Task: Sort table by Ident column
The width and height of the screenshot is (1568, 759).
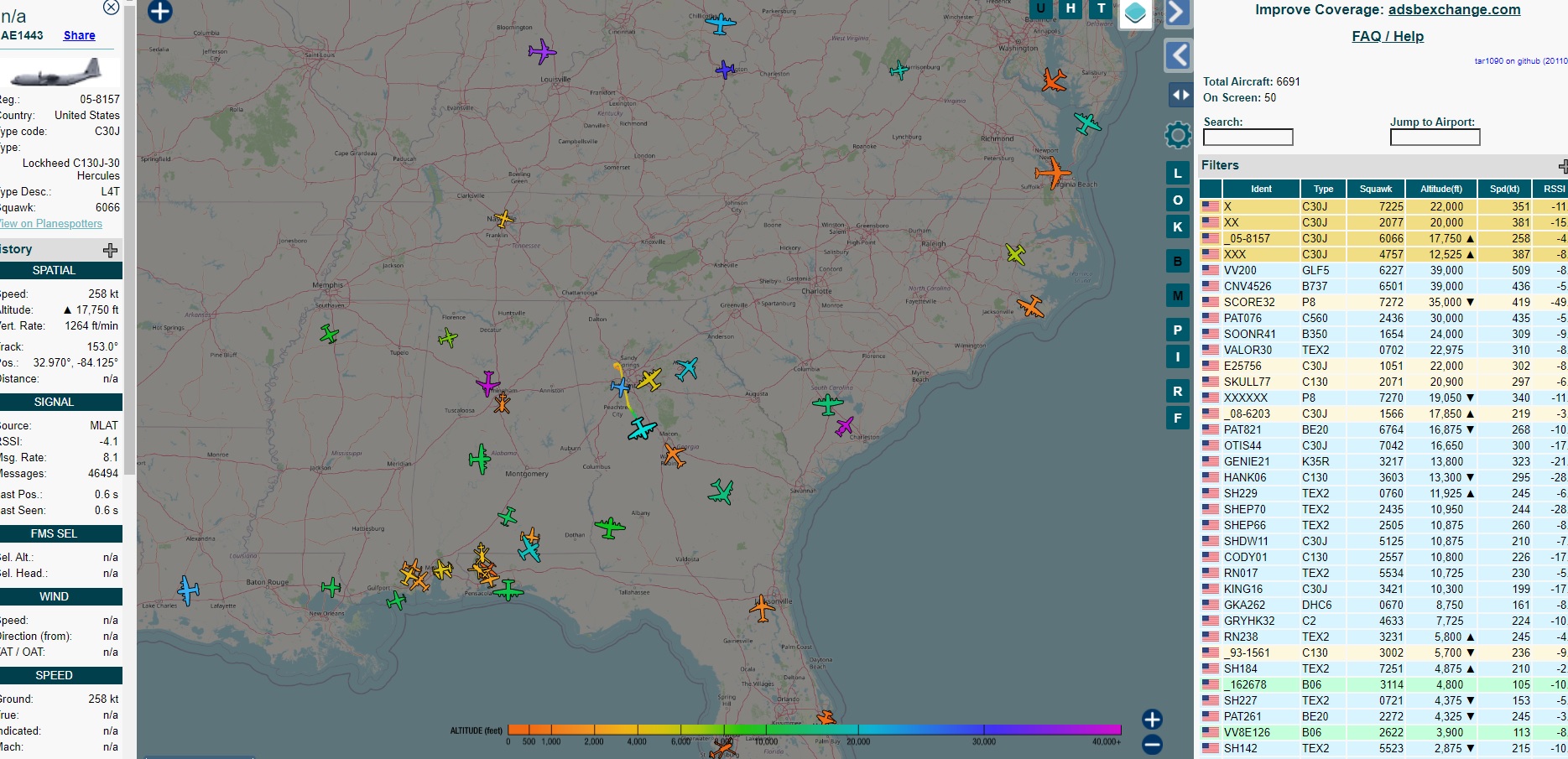Action: tap(1261, 189)
